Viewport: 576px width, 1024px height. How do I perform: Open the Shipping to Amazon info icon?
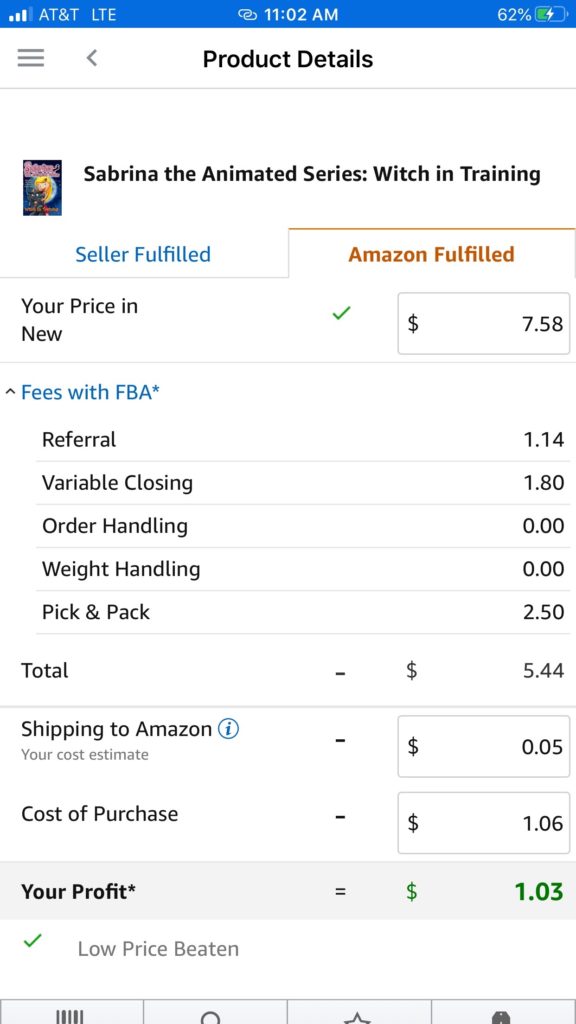click(x=228, y=729)
